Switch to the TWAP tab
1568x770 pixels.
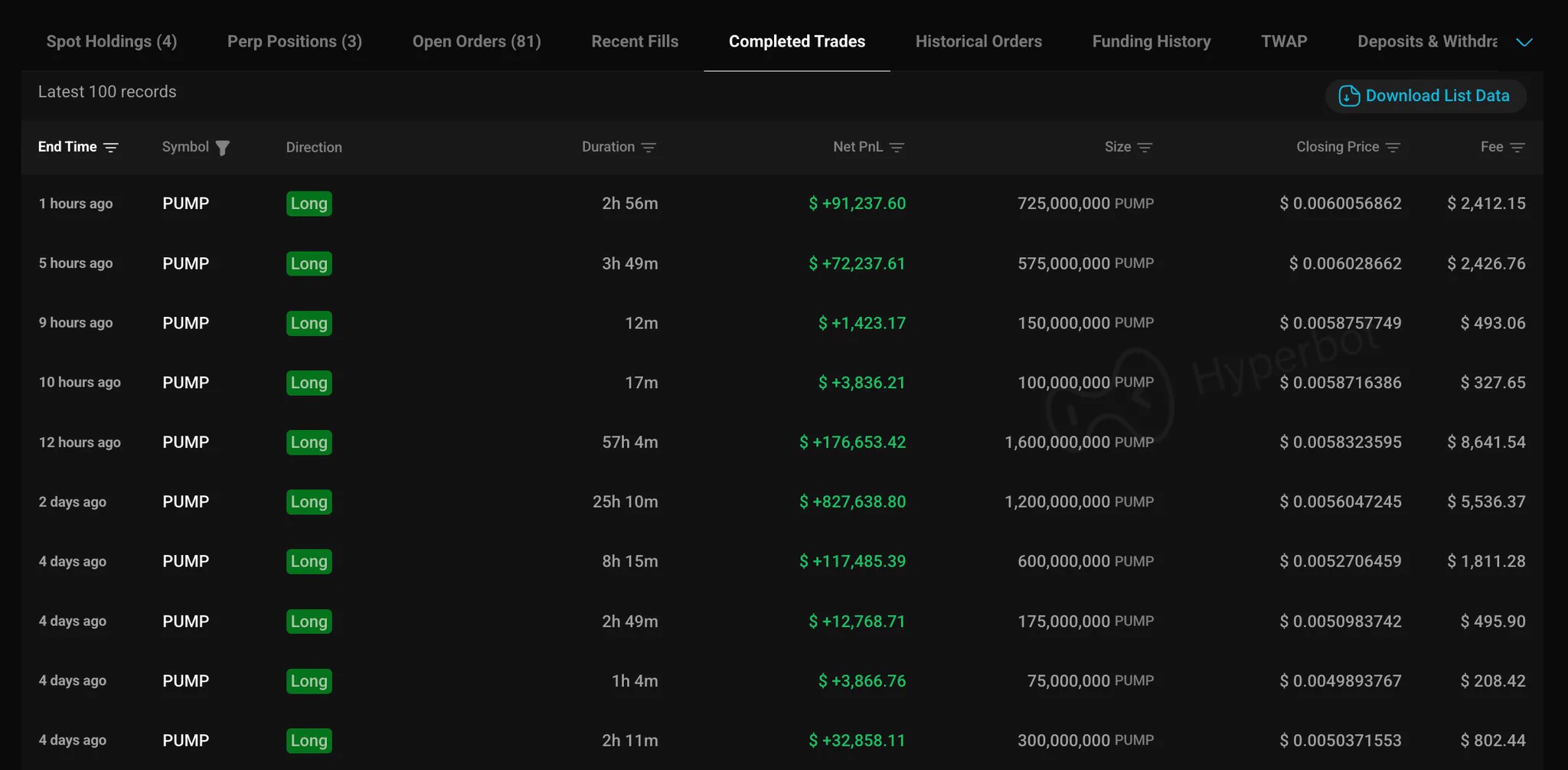[x=1284, y=41]
